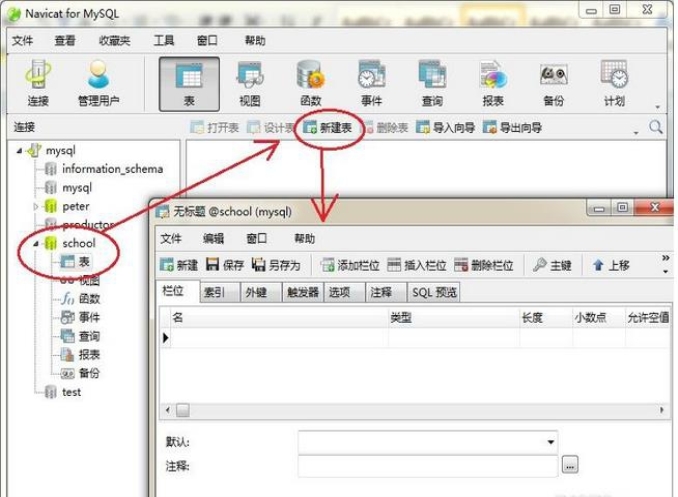678x497 pixels.
Task: Click 插入栏位 (Insert Field) button
Action: coord(417,265)
